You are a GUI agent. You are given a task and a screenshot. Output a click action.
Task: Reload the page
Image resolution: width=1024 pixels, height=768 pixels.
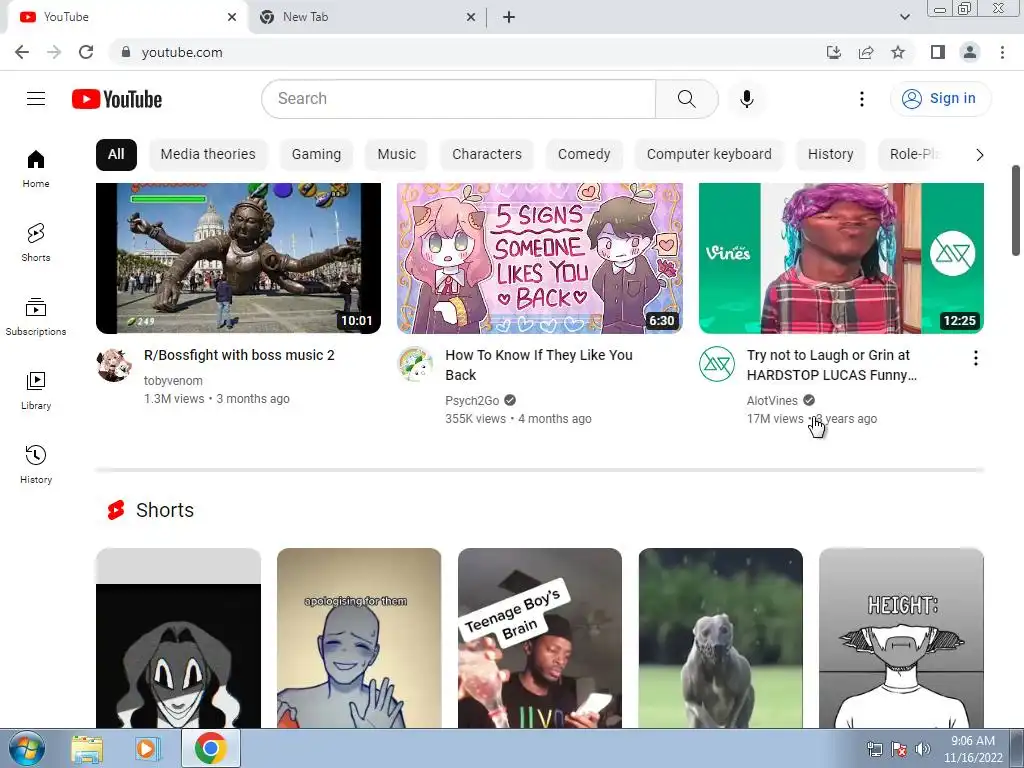(86, 52)
